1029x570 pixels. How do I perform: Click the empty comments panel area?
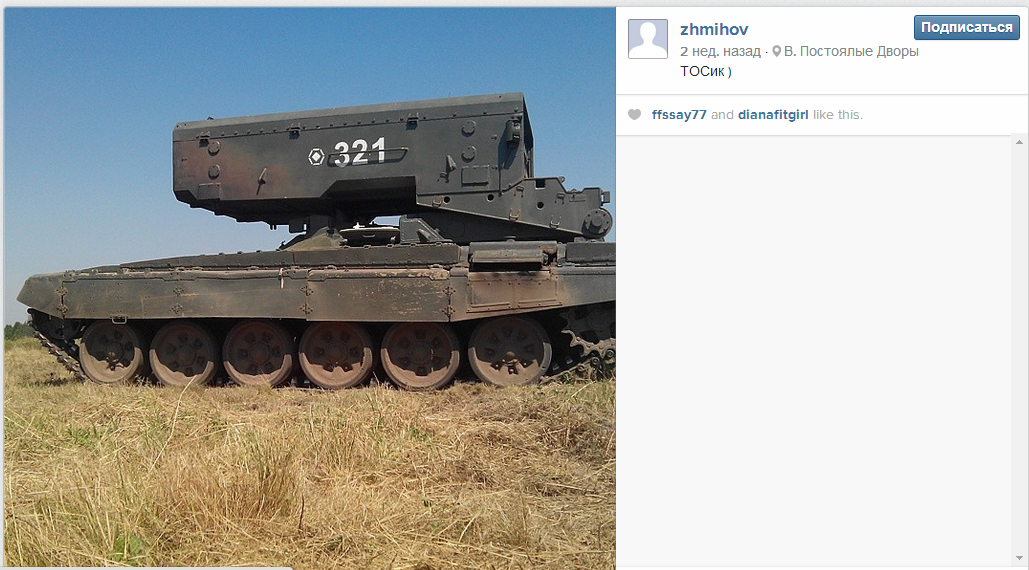coord(814,350)
